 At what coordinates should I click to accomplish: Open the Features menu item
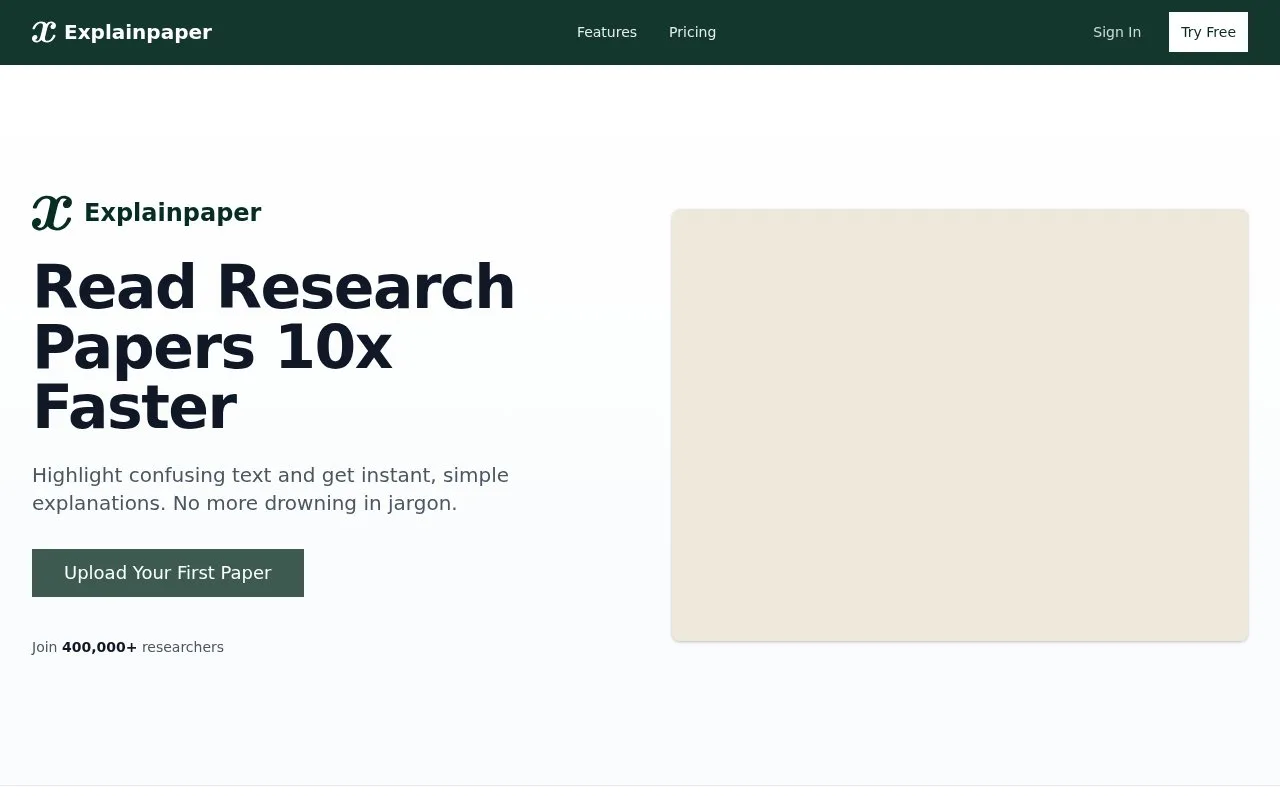(x=607, y=32)
